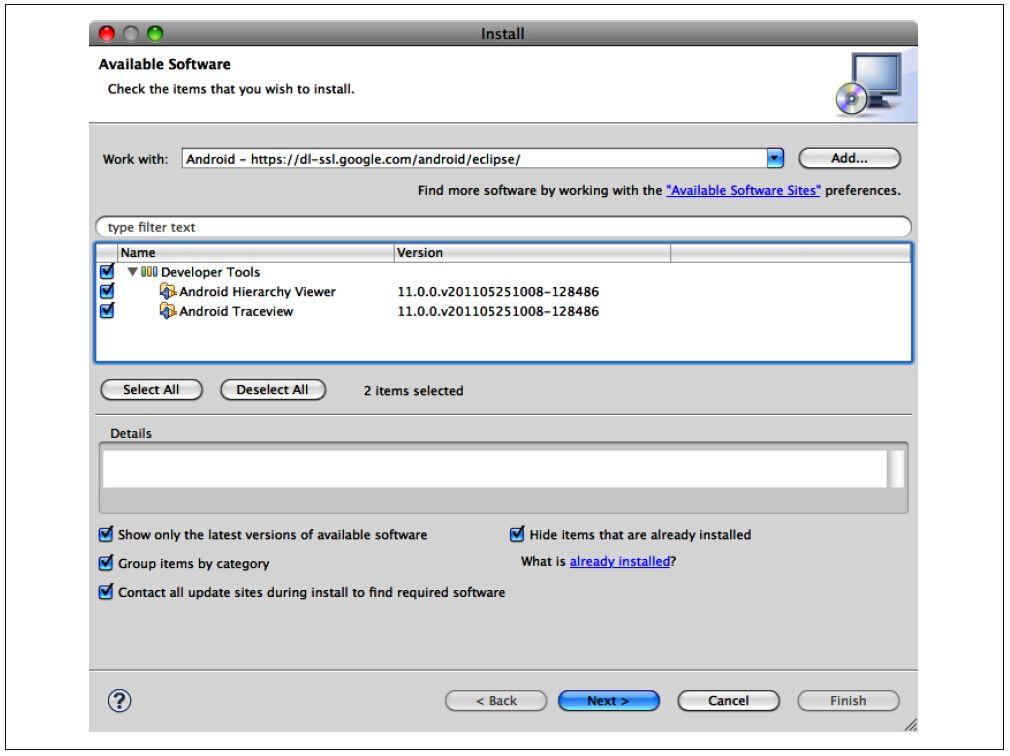The width and height of the screenshot is (1010, 756).
Task: Click the Android Traceview version number
Action: click(498, 311)
